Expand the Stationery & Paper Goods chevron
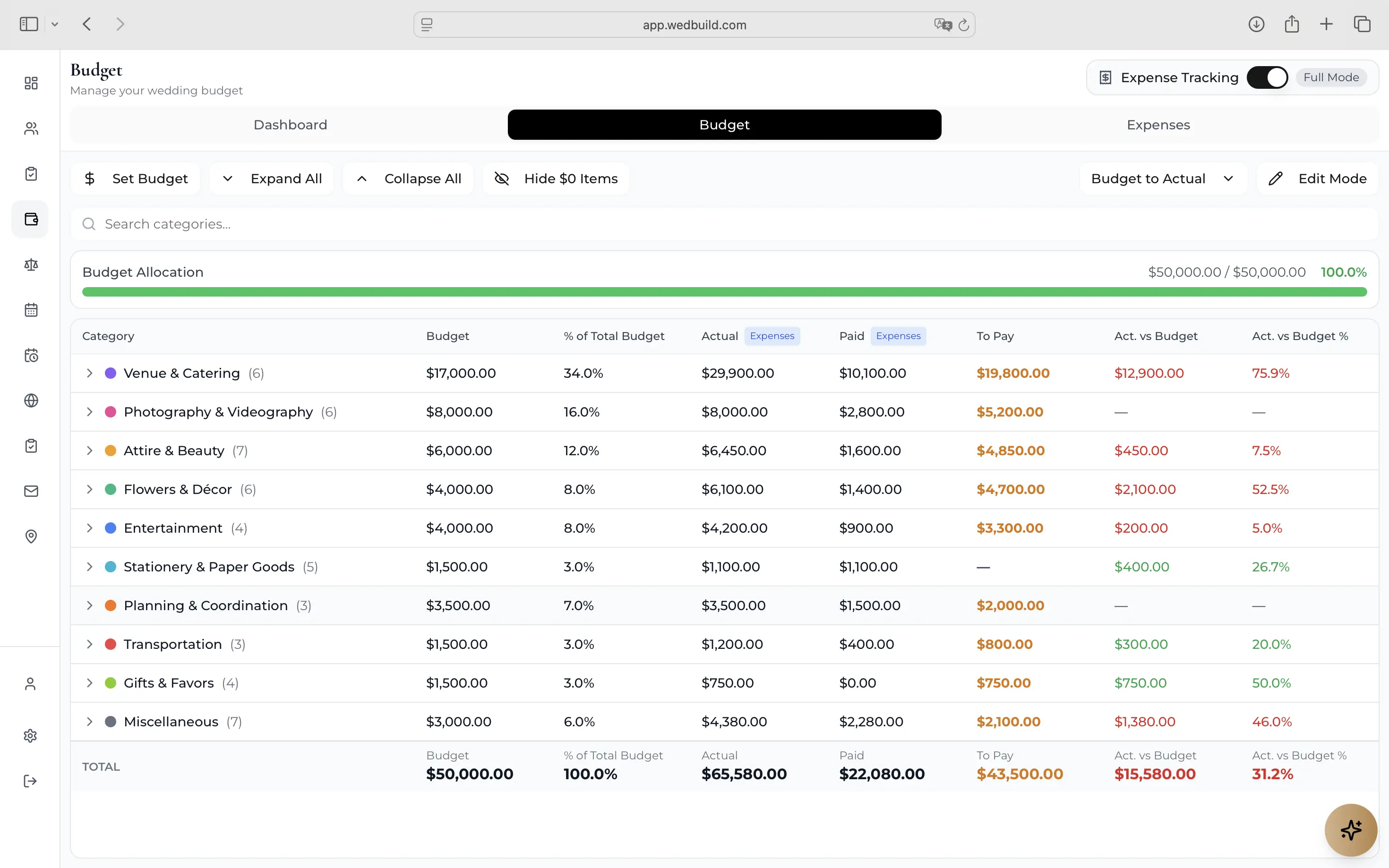 point(90,567)
